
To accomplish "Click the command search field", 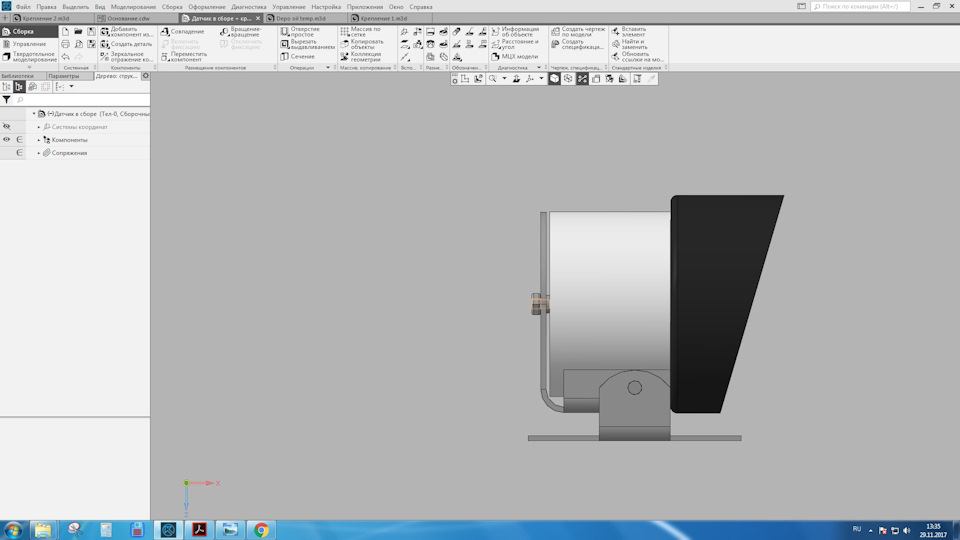I will (x=860, y=6).
